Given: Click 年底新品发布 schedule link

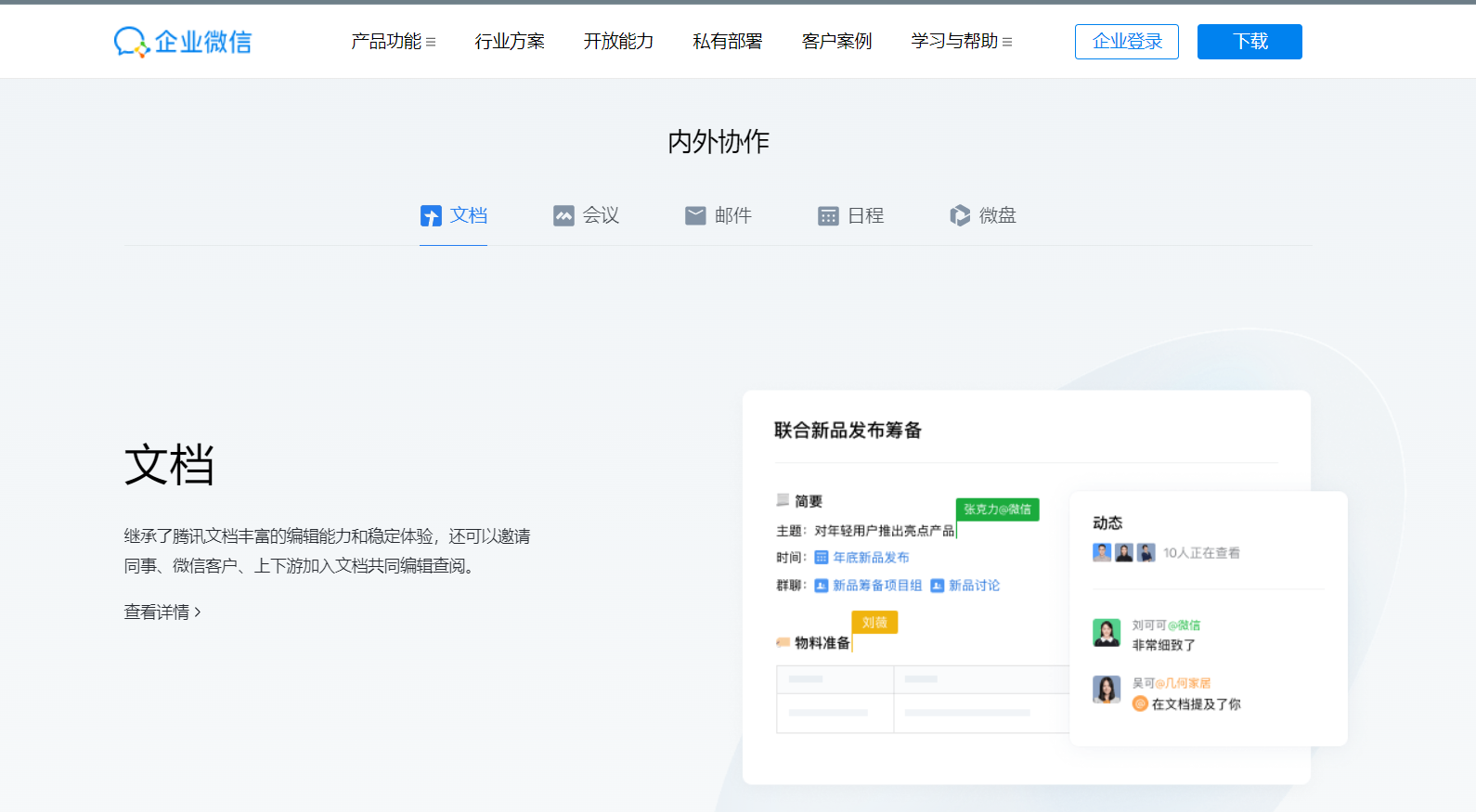Looking at the screenshot, I should click(x=871, y=558).
